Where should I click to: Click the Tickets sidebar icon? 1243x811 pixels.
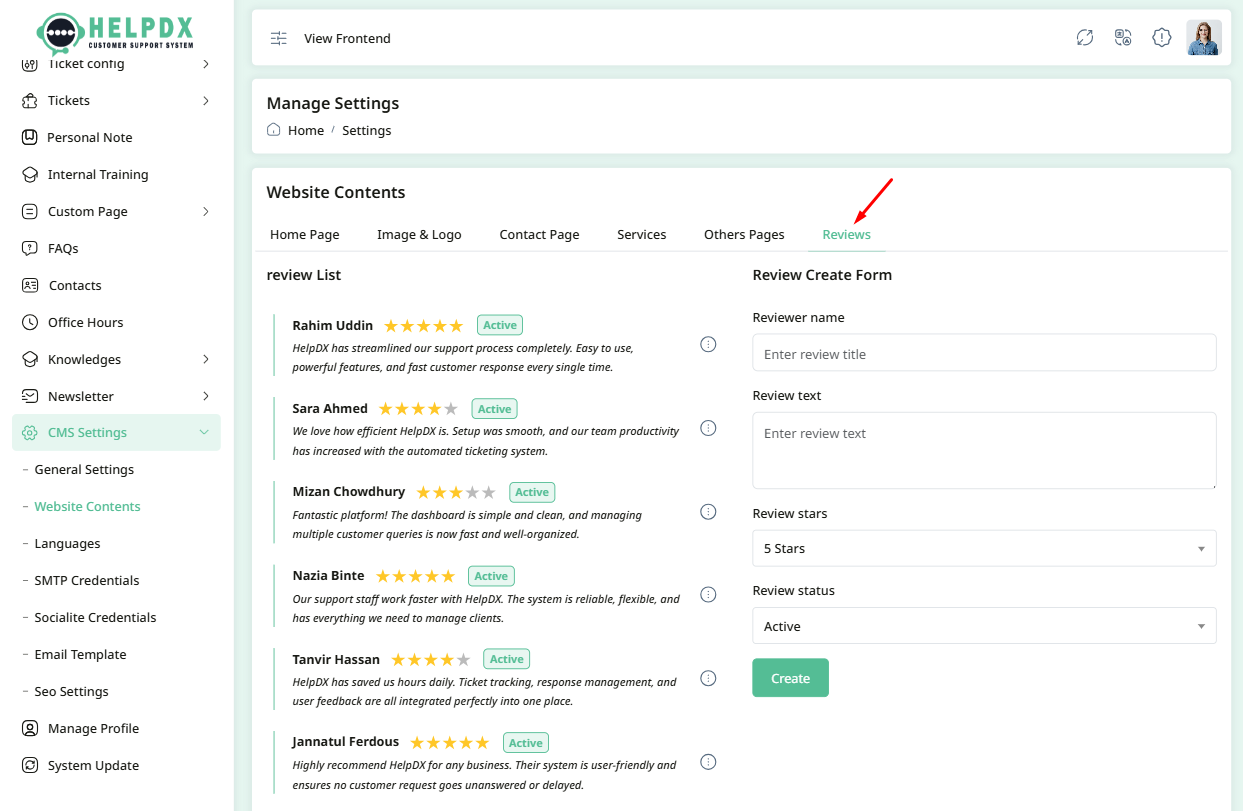click(x=30, y=100)
